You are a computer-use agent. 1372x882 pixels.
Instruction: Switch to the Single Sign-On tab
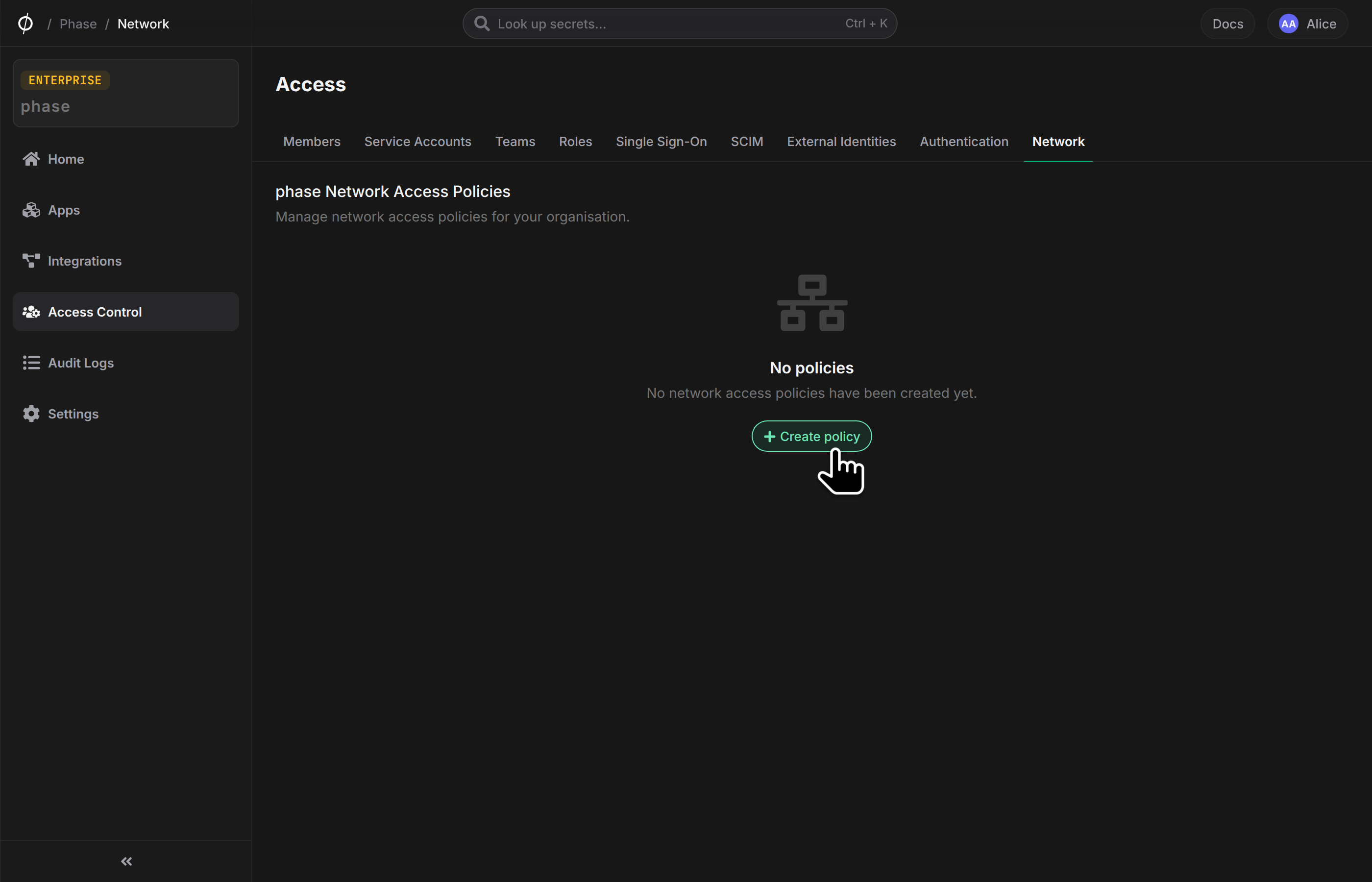[x=661, y=142]
